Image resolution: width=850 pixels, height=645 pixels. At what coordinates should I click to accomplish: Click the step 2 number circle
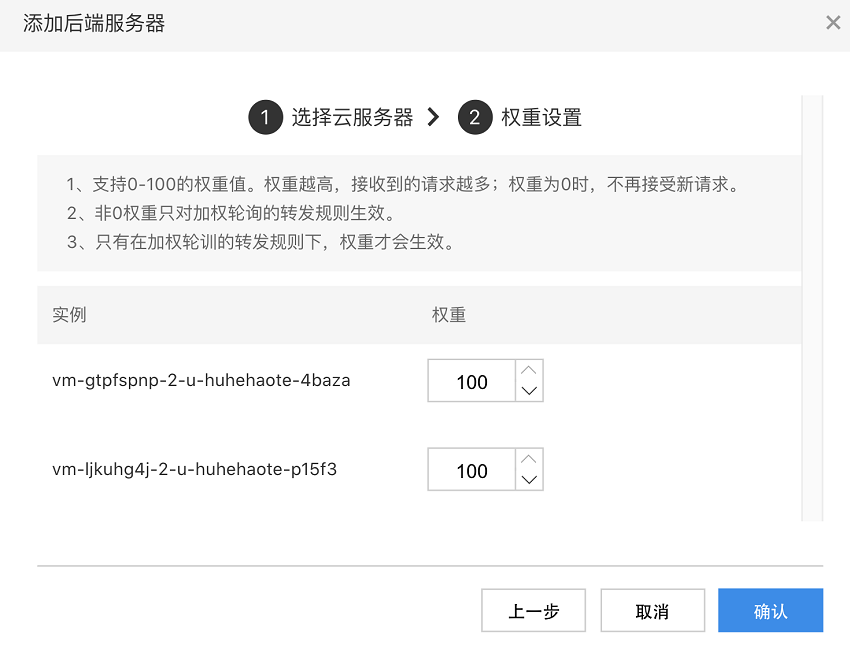coord(475,117)
